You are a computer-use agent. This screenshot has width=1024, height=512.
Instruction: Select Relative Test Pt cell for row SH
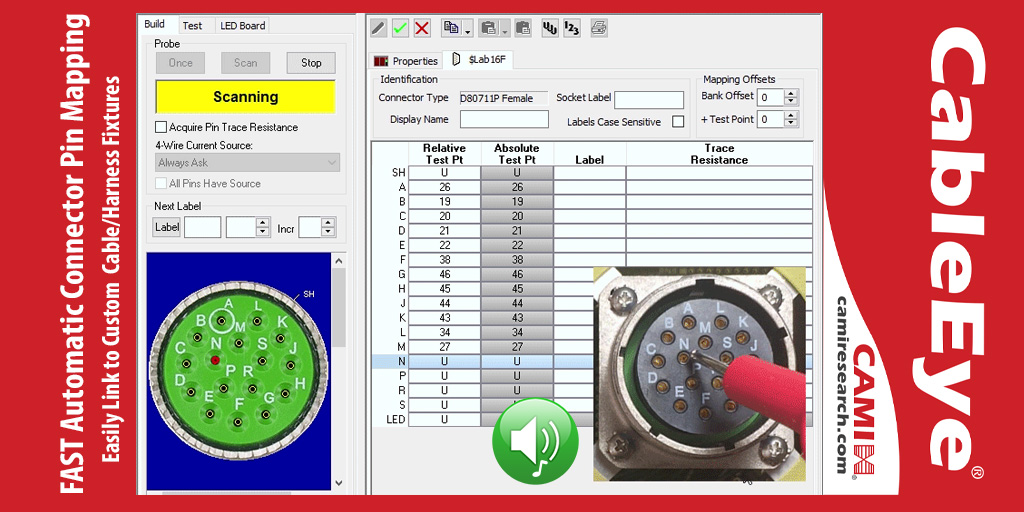444,172
